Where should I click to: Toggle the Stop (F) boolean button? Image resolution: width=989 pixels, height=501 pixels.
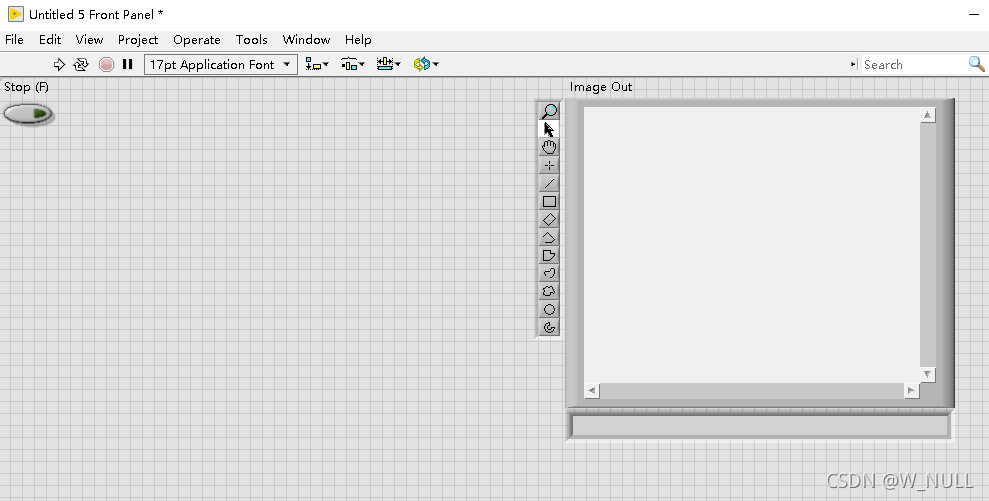tap(28, 114)
